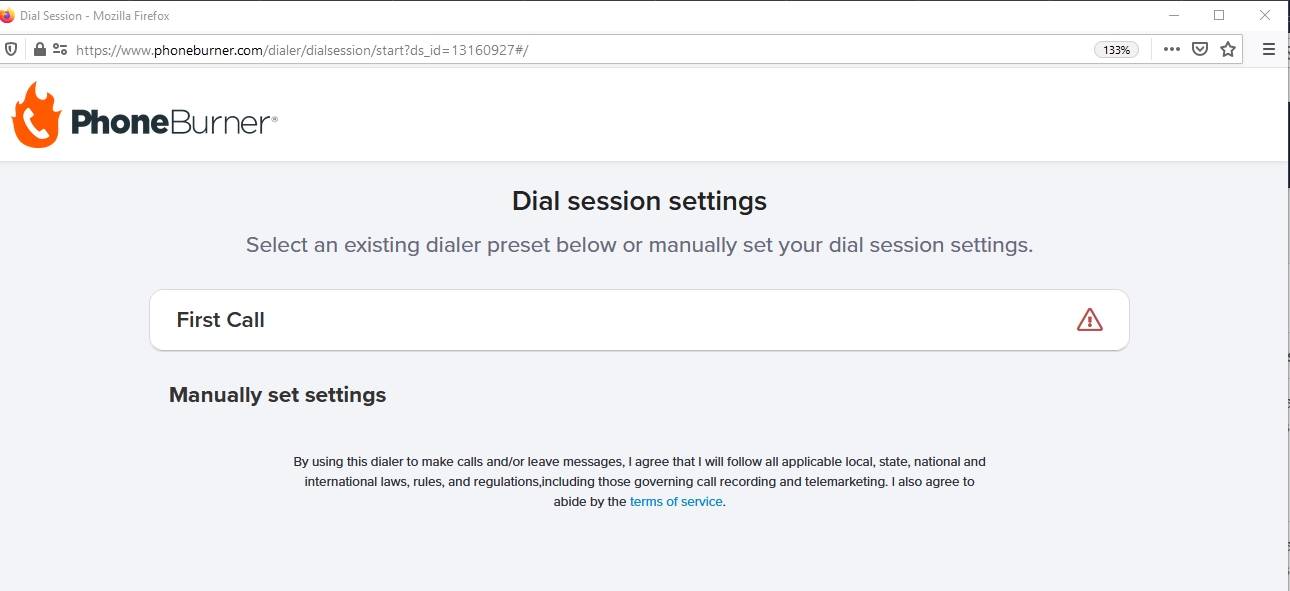The width and height of the screenshot is (1290, 591).
Task: Click the site security padlock icon
Action: click(40, 49)
